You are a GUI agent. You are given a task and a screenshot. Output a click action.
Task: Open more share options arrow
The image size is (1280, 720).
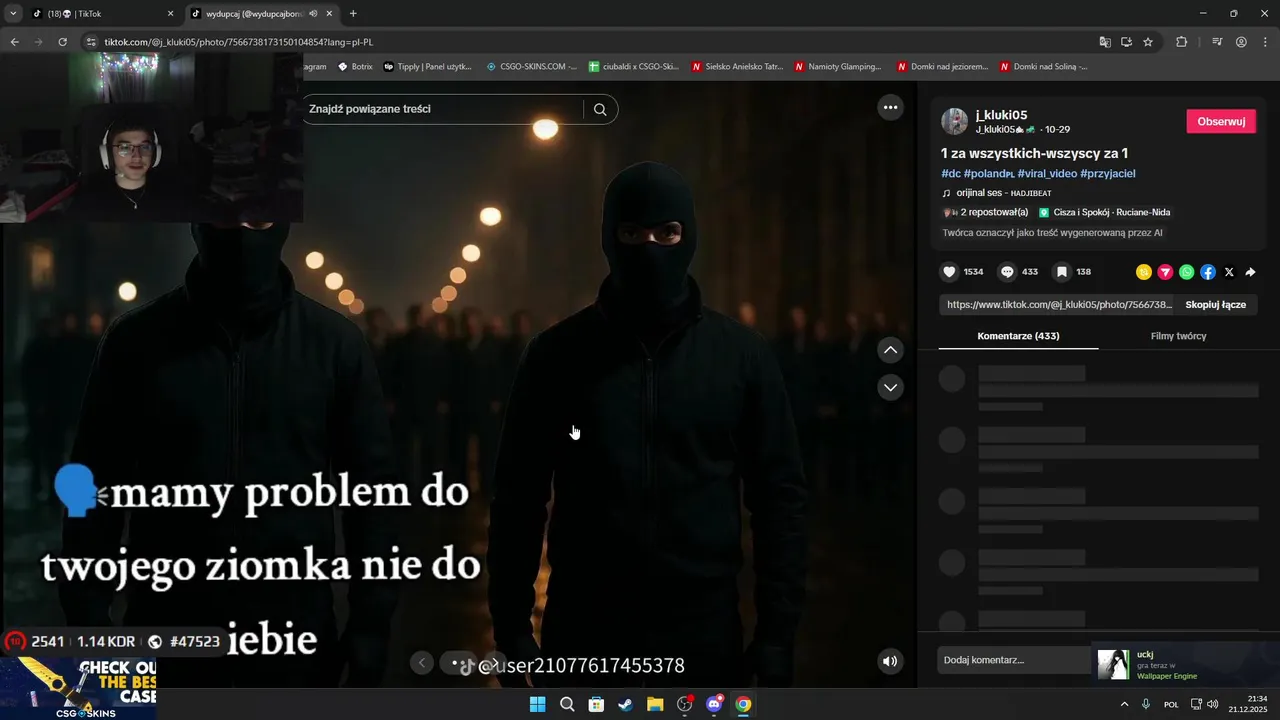coord(1250,272)
